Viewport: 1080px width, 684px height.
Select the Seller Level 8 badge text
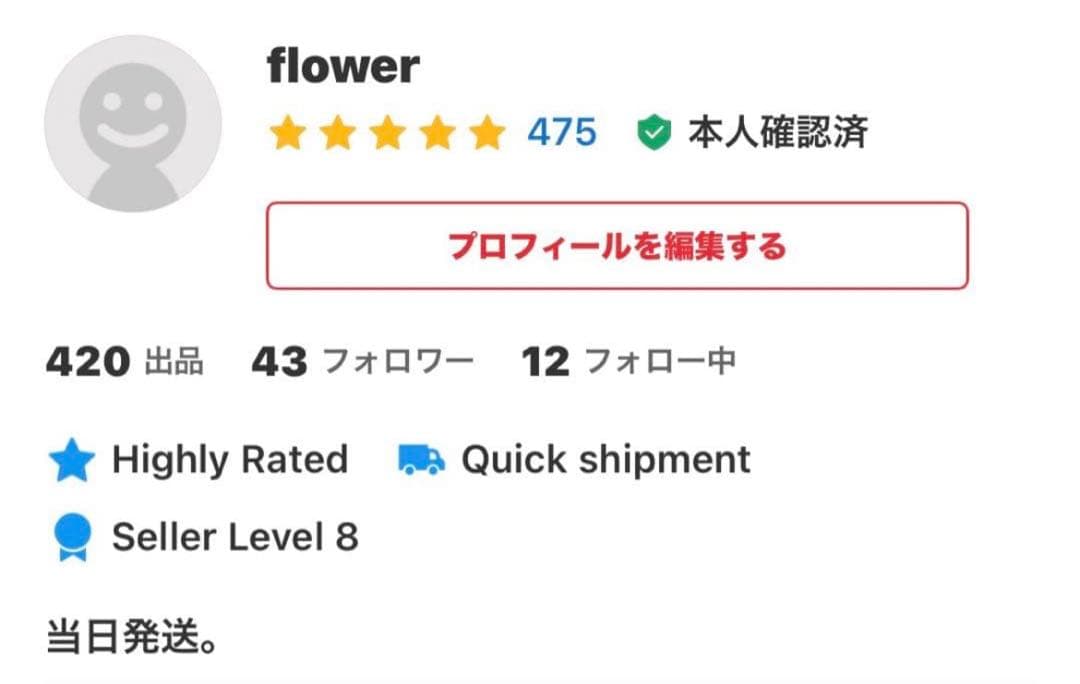(x=235, y=538)
